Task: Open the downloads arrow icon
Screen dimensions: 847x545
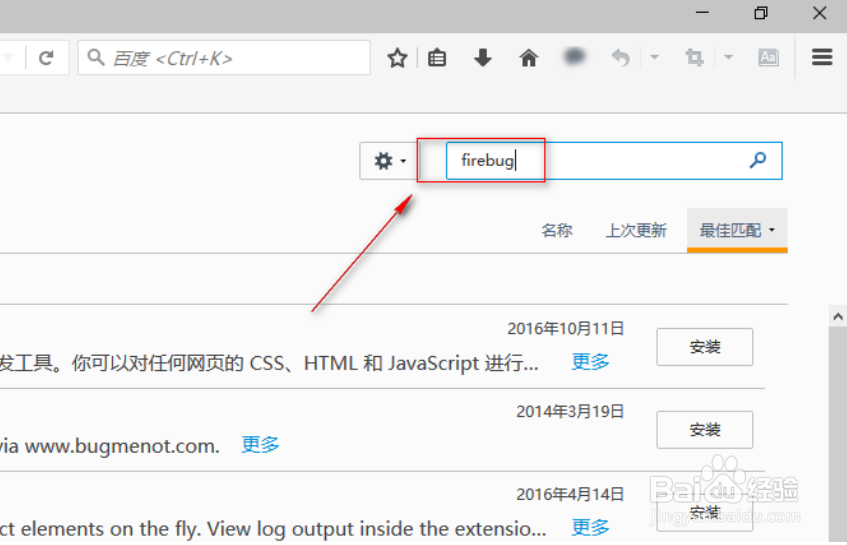Action: pos(482,57)
